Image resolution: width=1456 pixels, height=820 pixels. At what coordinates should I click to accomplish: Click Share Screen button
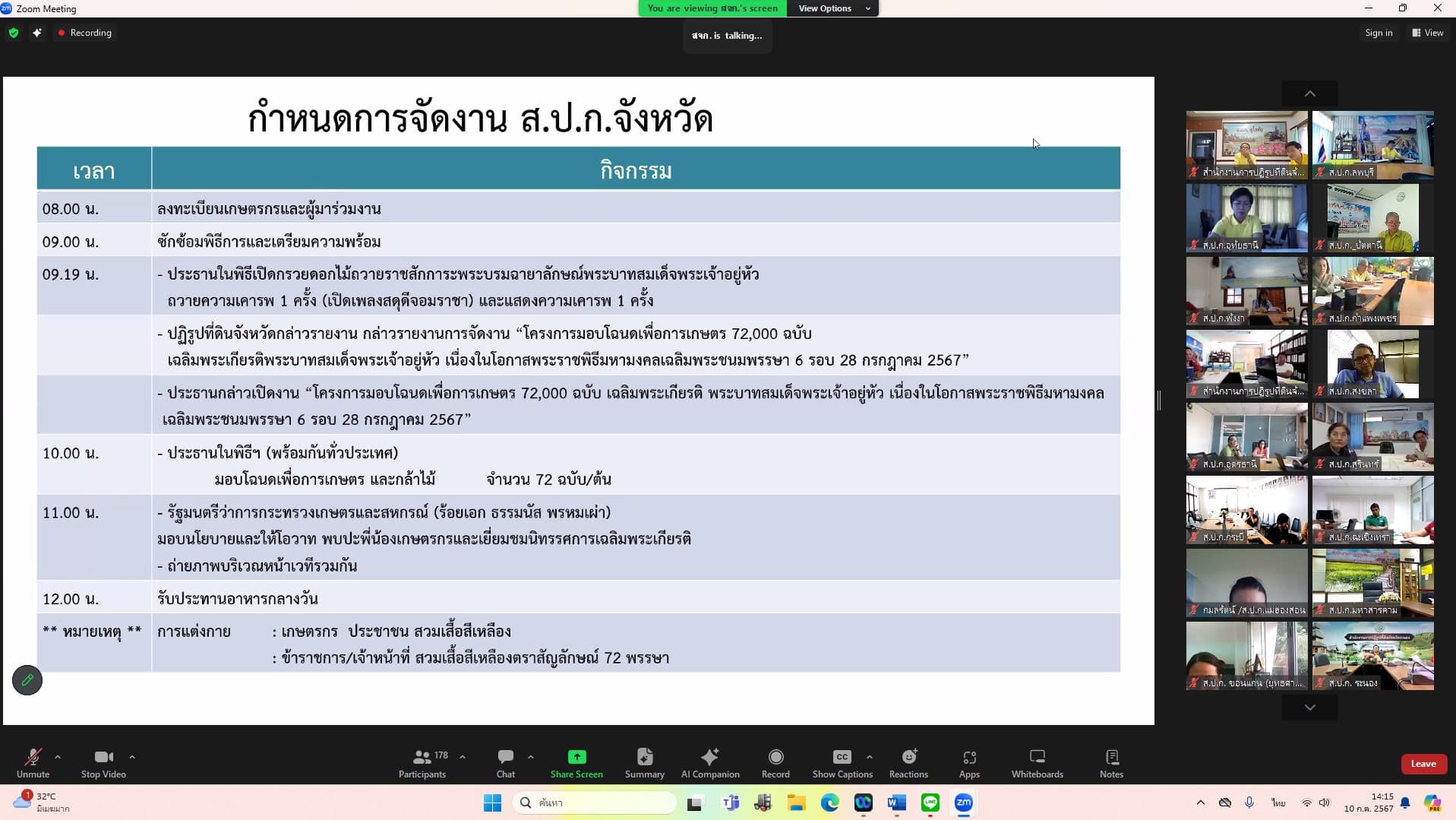coord(576,763)
